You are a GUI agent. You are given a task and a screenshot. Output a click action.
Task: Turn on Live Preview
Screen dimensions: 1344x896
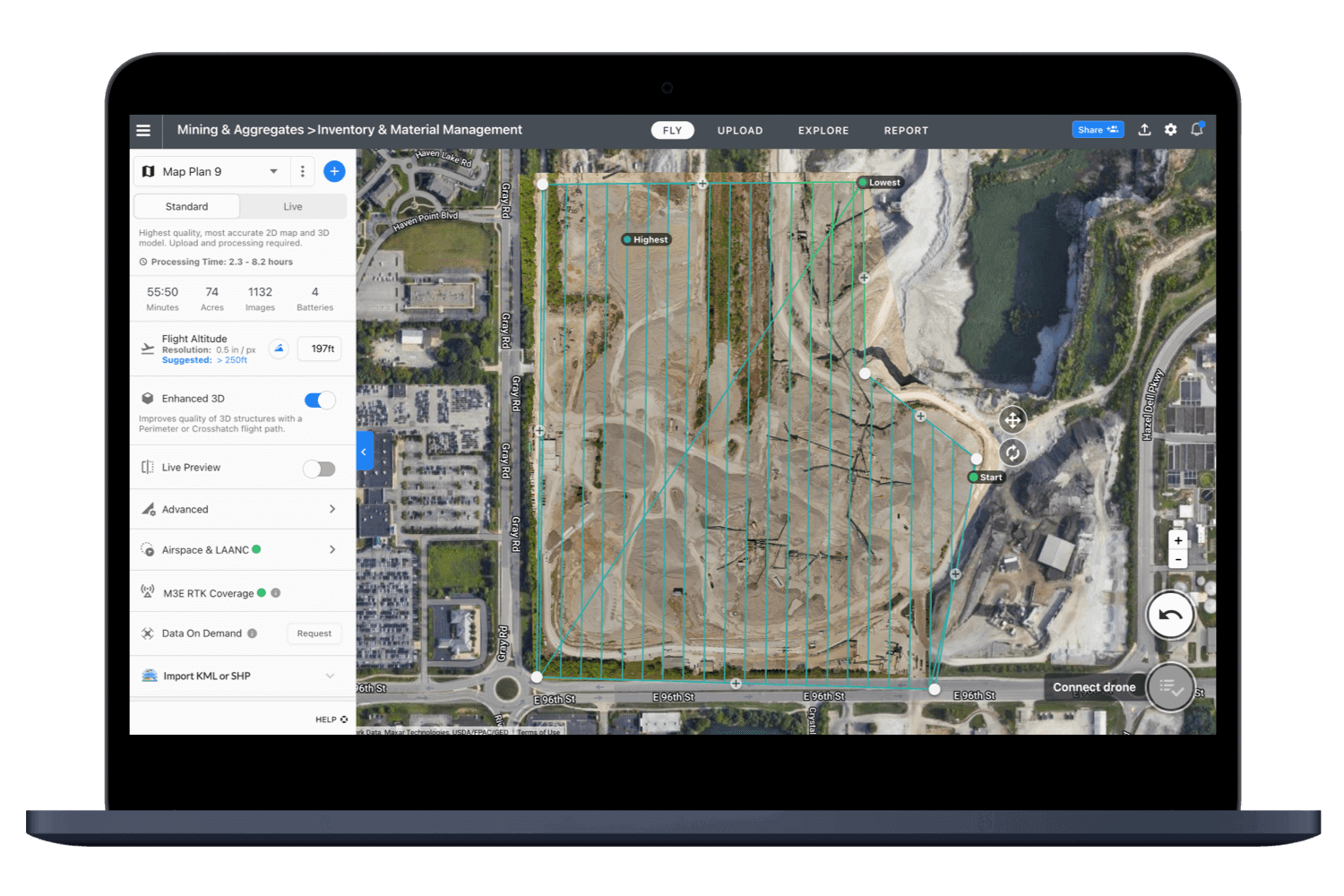coord(319,468)
